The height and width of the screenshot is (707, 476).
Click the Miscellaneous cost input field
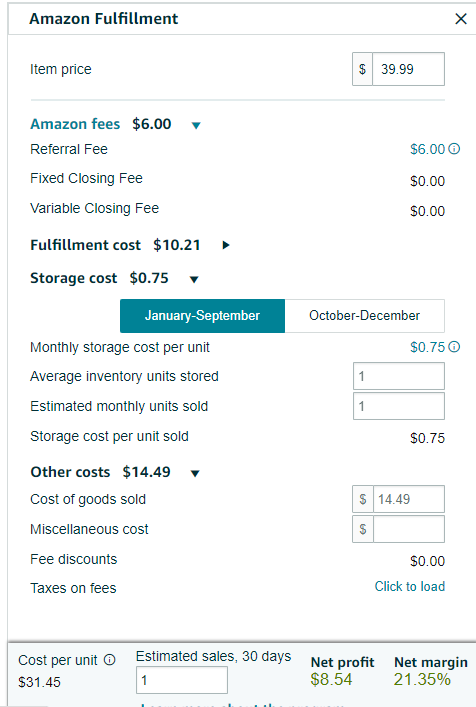(409, 529)
